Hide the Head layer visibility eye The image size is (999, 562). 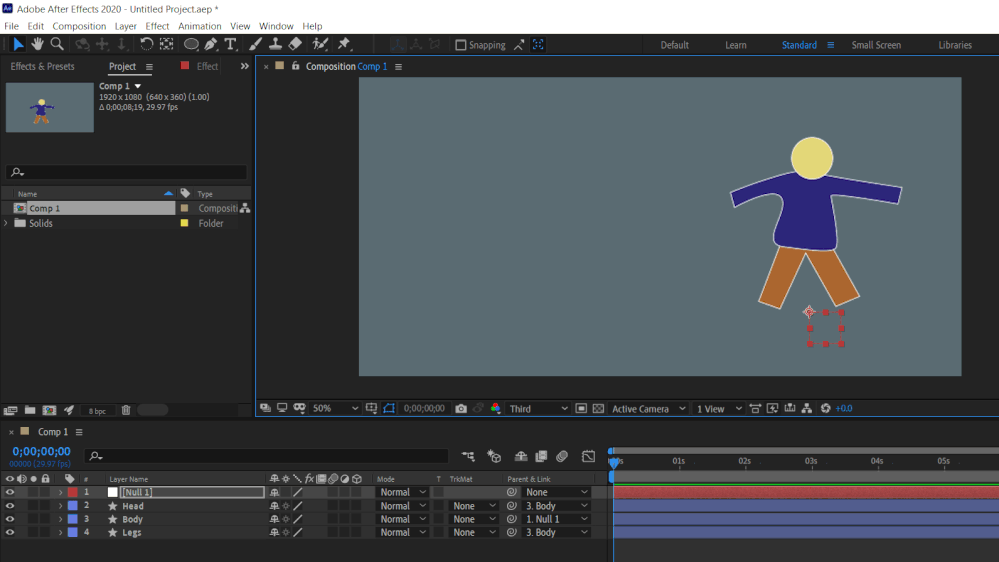10,506
